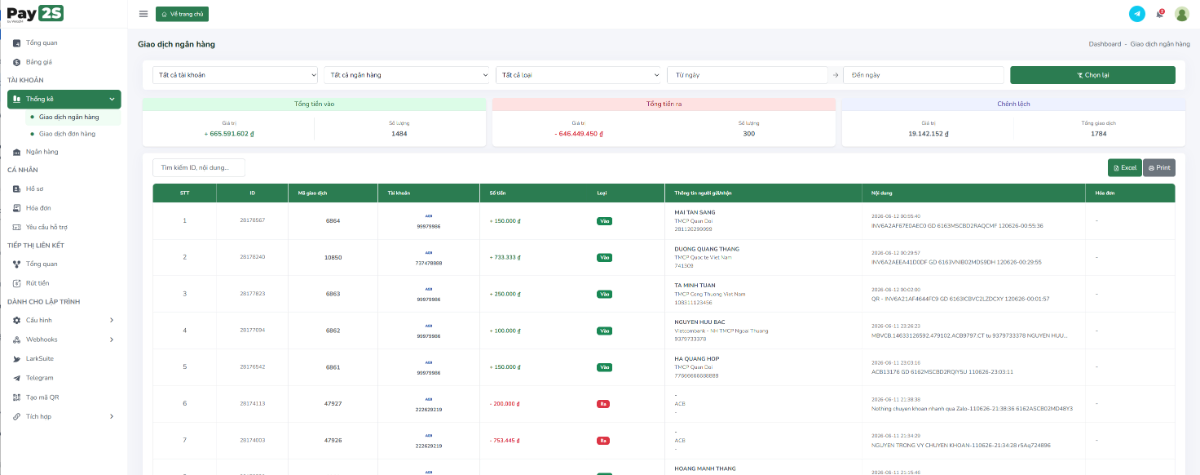Open Tất cả ngân hàng dropdown
Viewport: 1200px width, 475px height.
click(407, 75)
